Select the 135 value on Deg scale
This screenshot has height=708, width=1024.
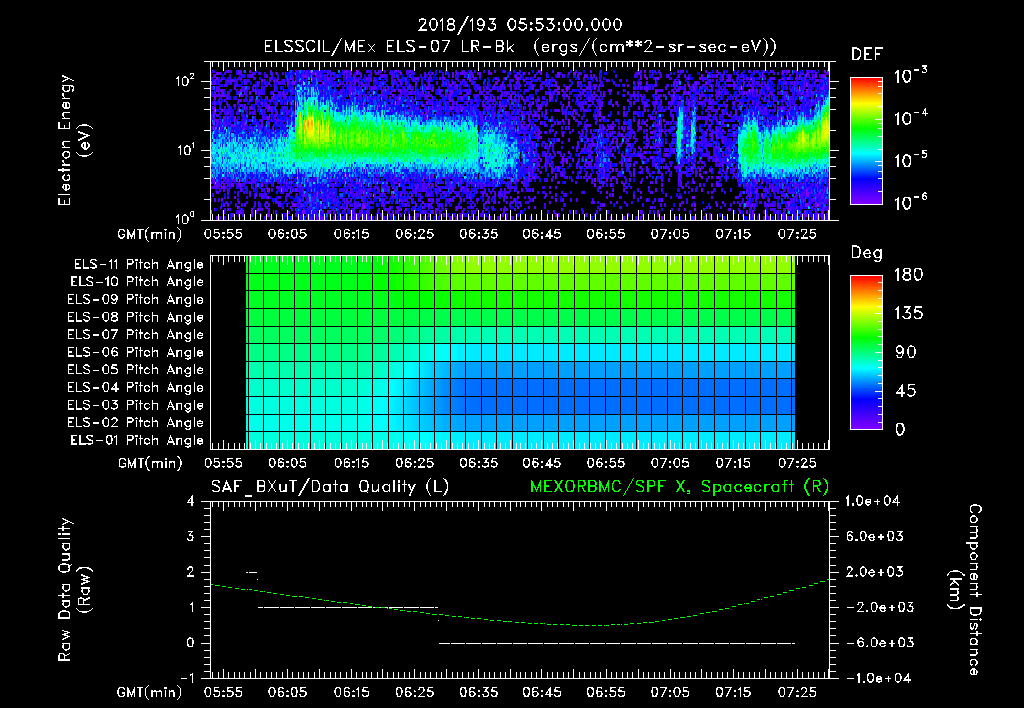point(908,314)
